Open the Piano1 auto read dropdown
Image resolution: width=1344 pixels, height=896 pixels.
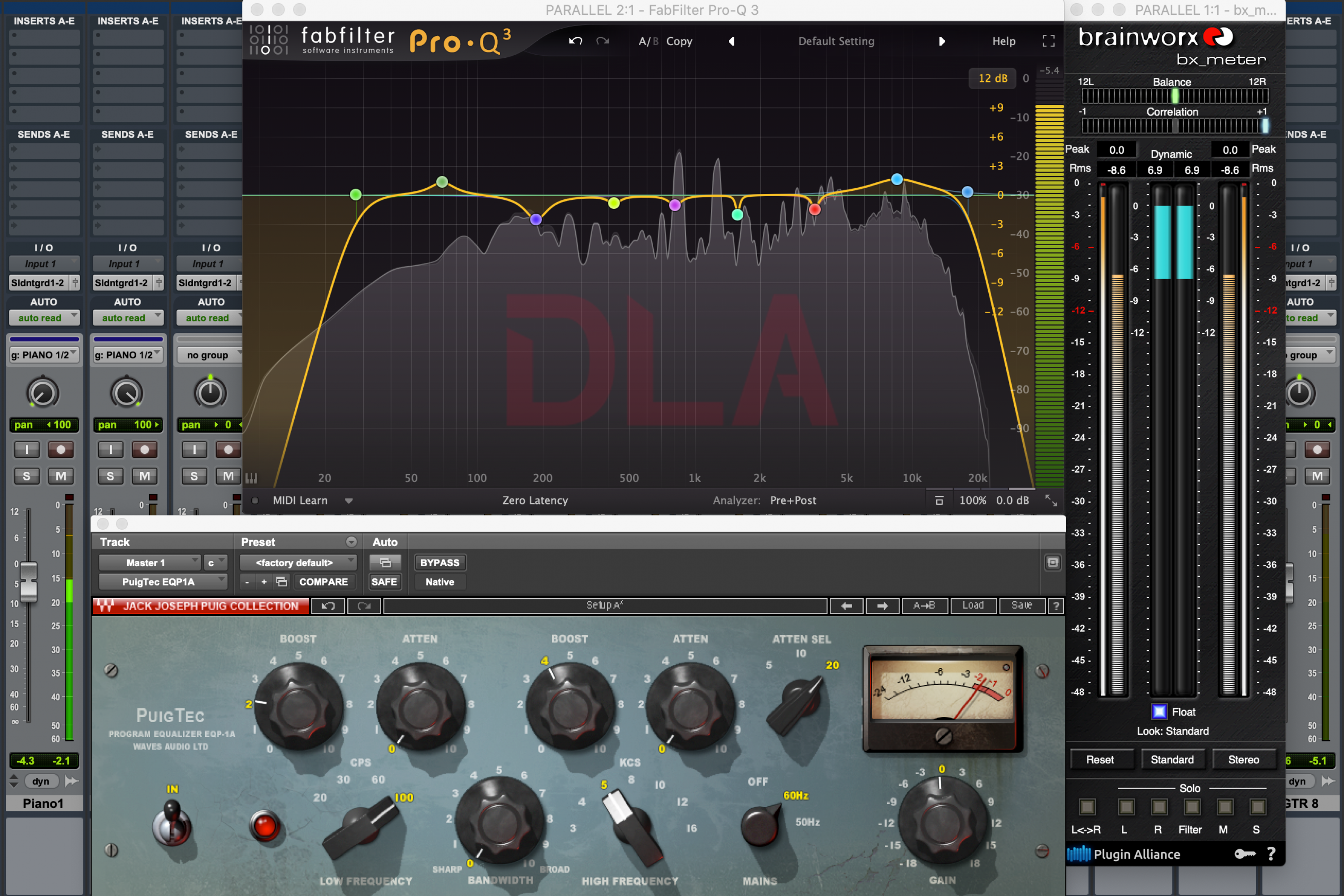point(44,318)
